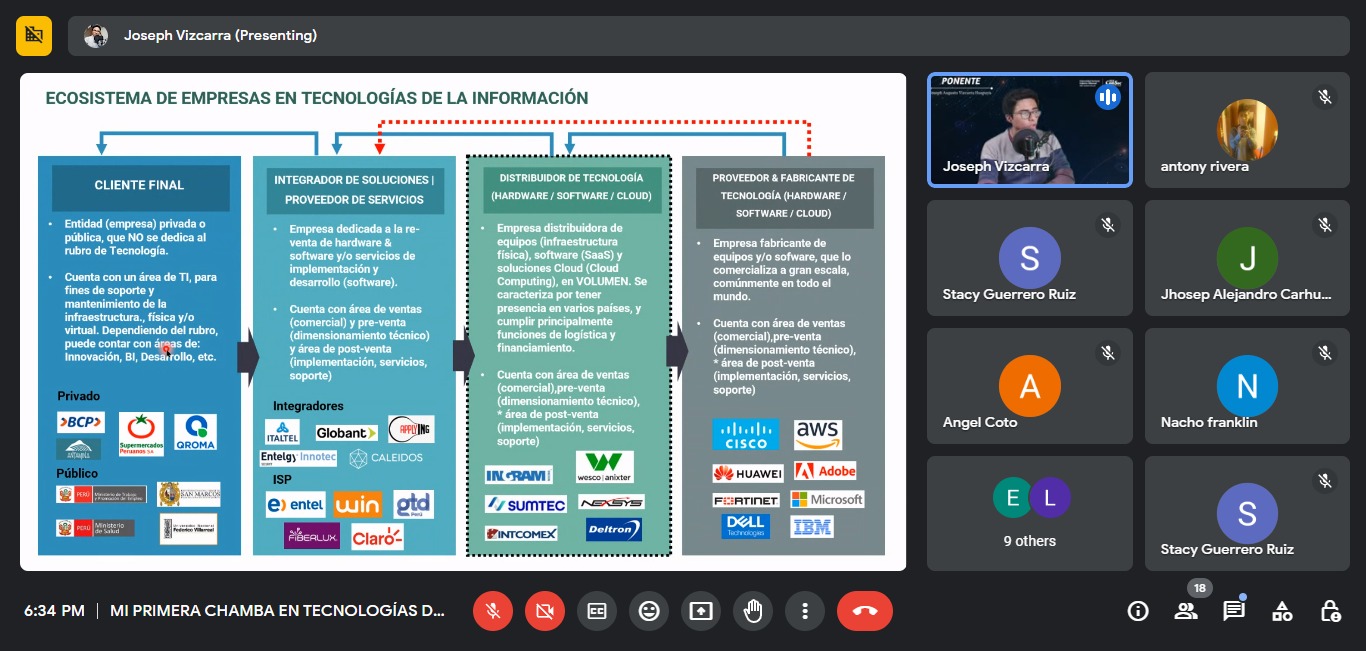Click the Adobe logo on the slide
Viewport: 1366px width, 651px height.
(825, 471)
